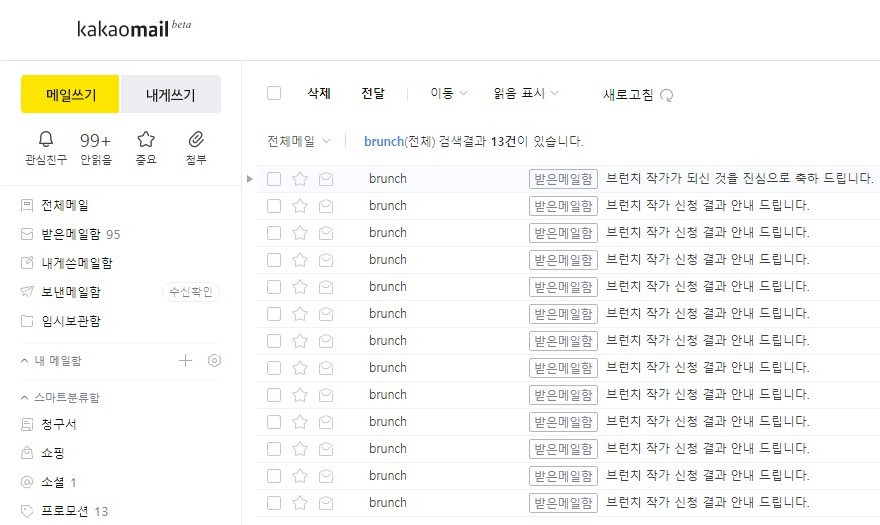Click the 삭제 delete button
This screenshot has width=880, height=525.
319,93
